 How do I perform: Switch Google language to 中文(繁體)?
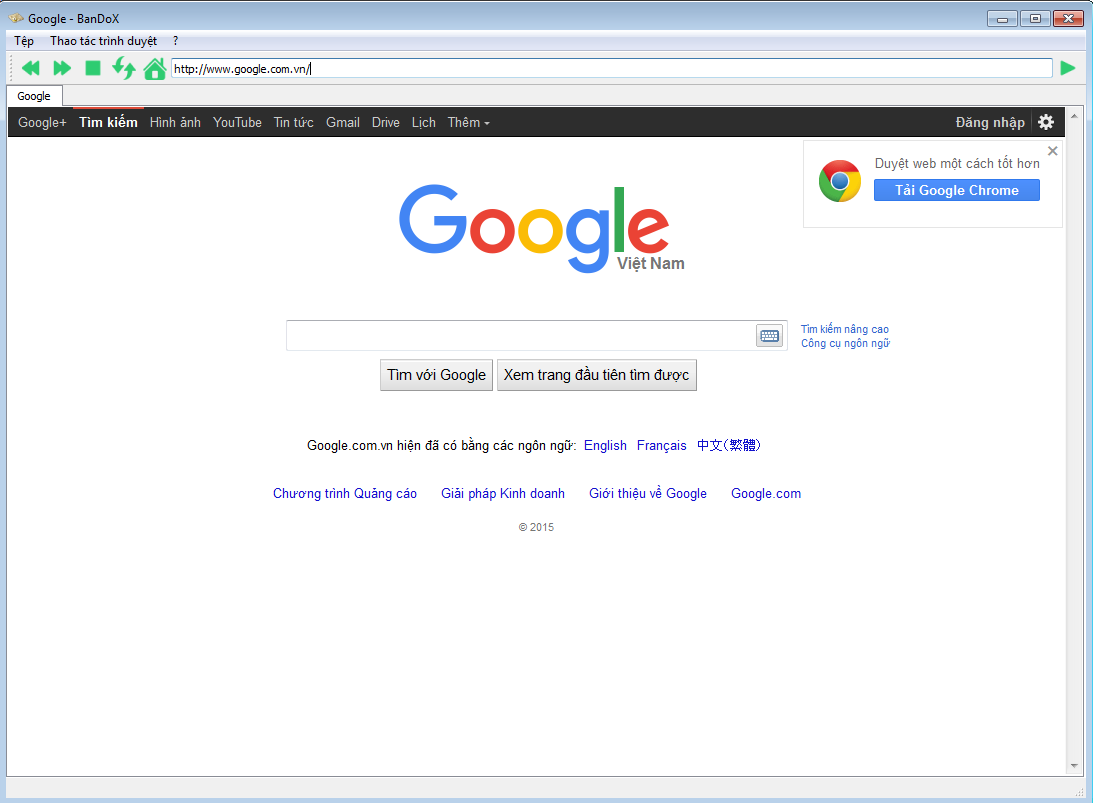coord(728,445)
